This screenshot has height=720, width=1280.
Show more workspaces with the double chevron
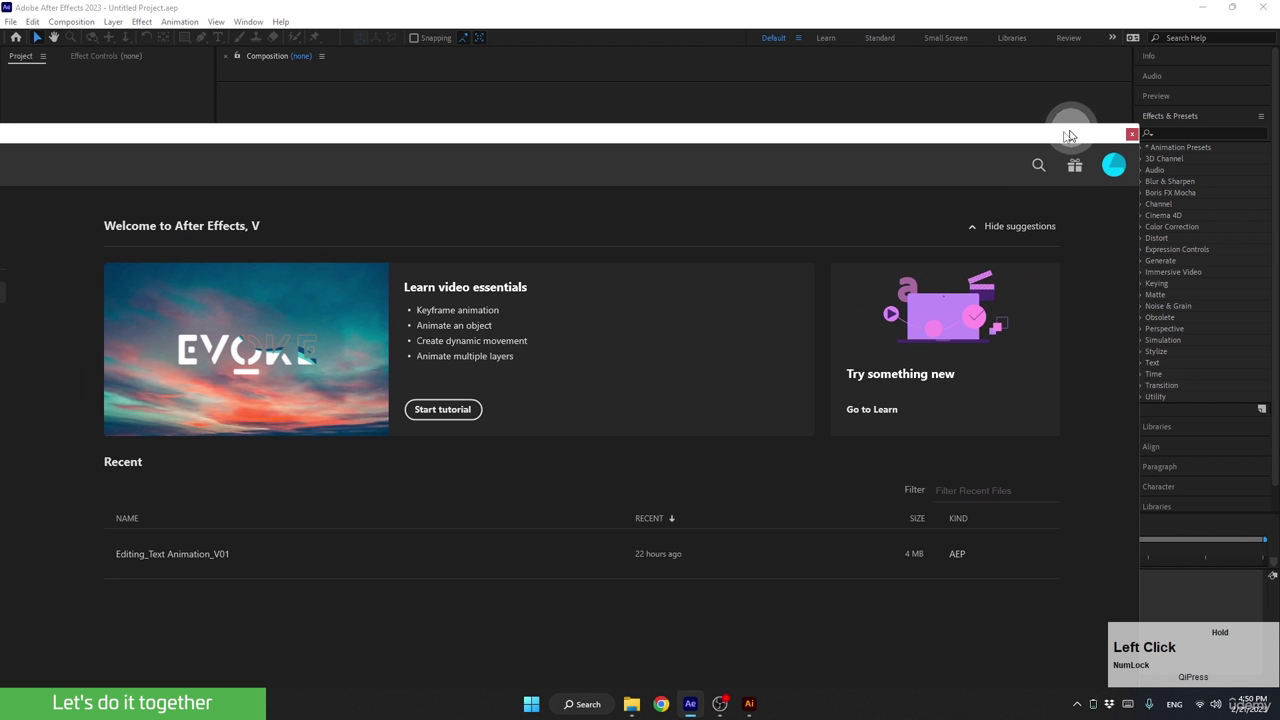point(1112,38)
